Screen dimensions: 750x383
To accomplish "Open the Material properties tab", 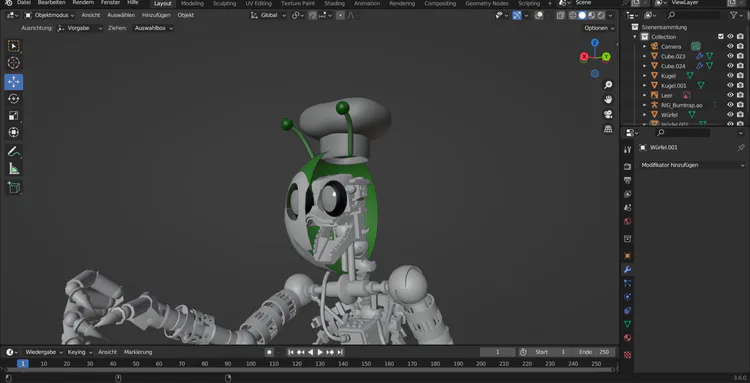I will click(x=628, y=338).
